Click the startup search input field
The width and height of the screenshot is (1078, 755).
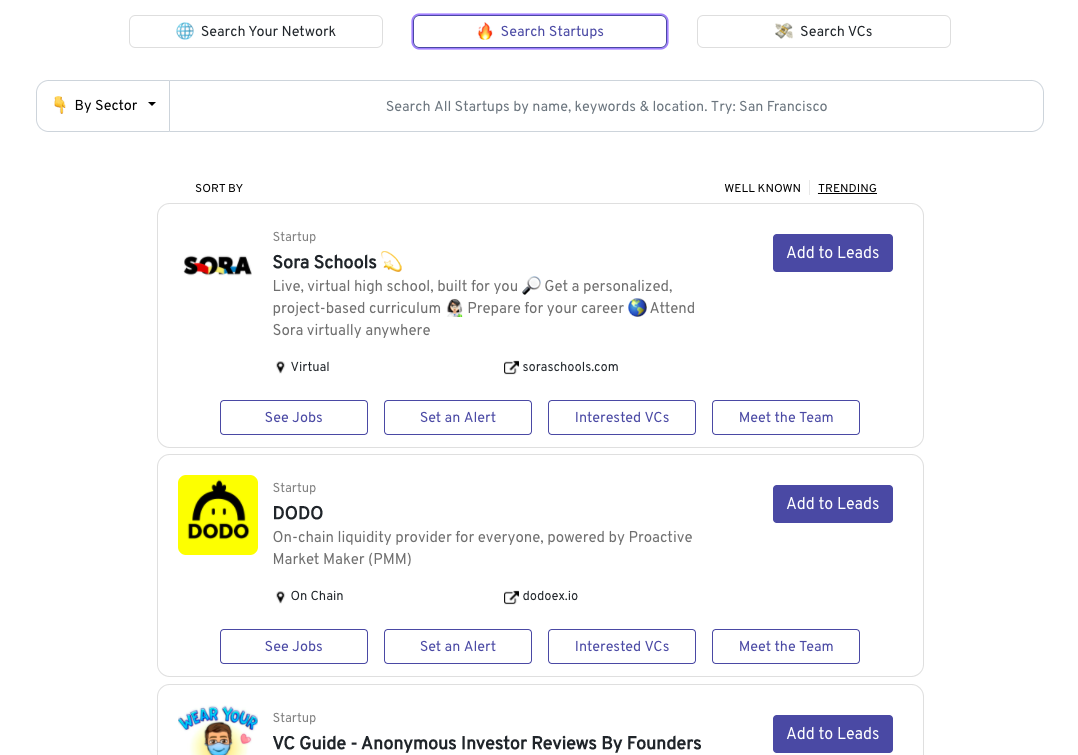(x=606, y=106)
